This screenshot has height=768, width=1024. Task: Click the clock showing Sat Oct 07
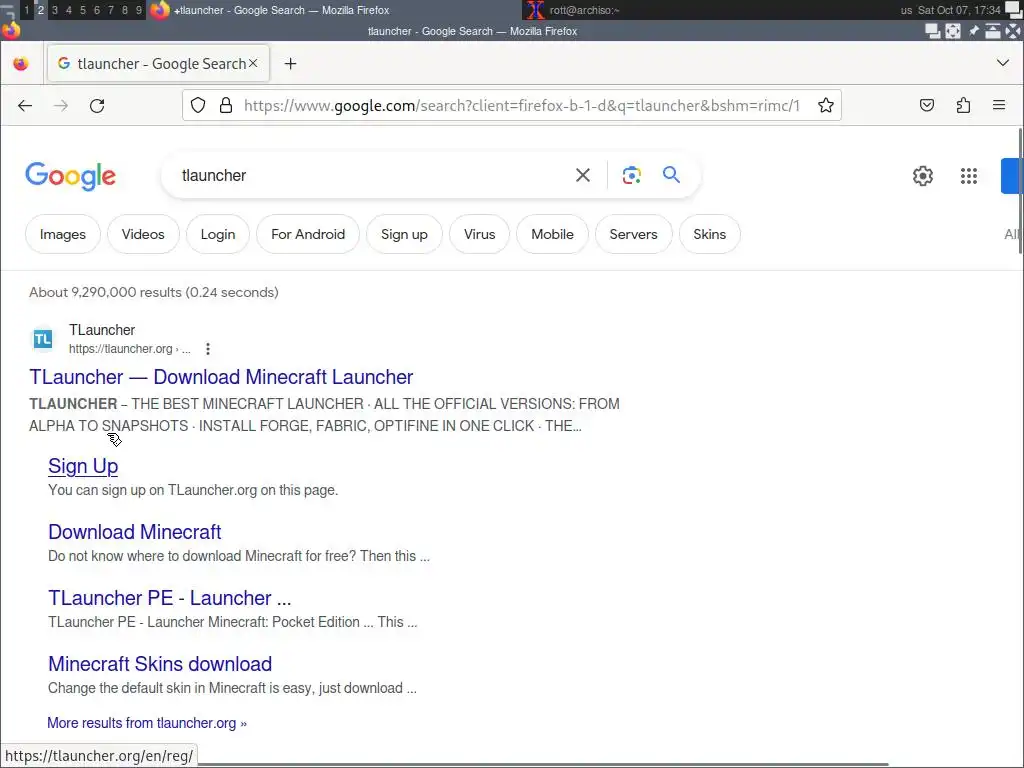pos(959,10)
